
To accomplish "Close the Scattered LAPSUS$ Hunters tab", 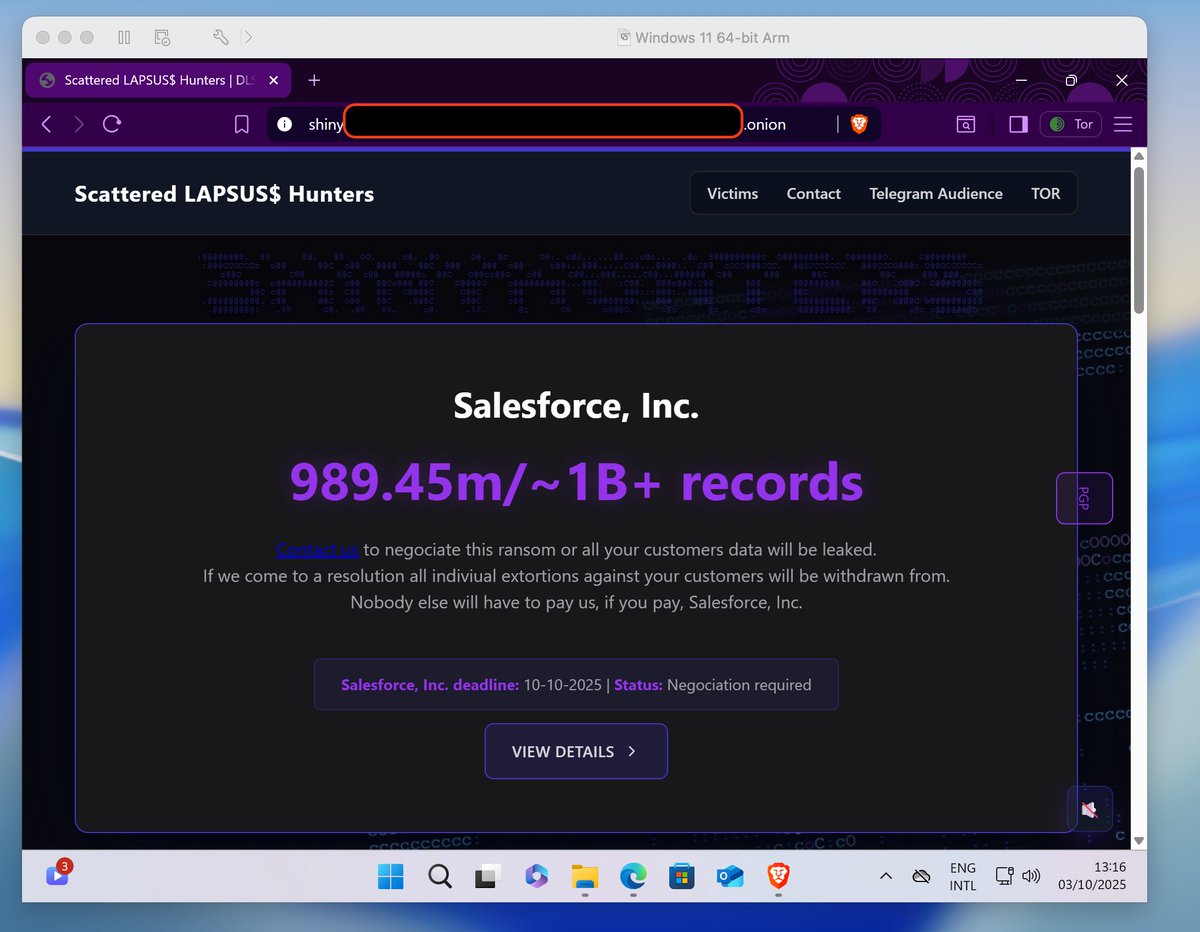I will pos(272,80).
